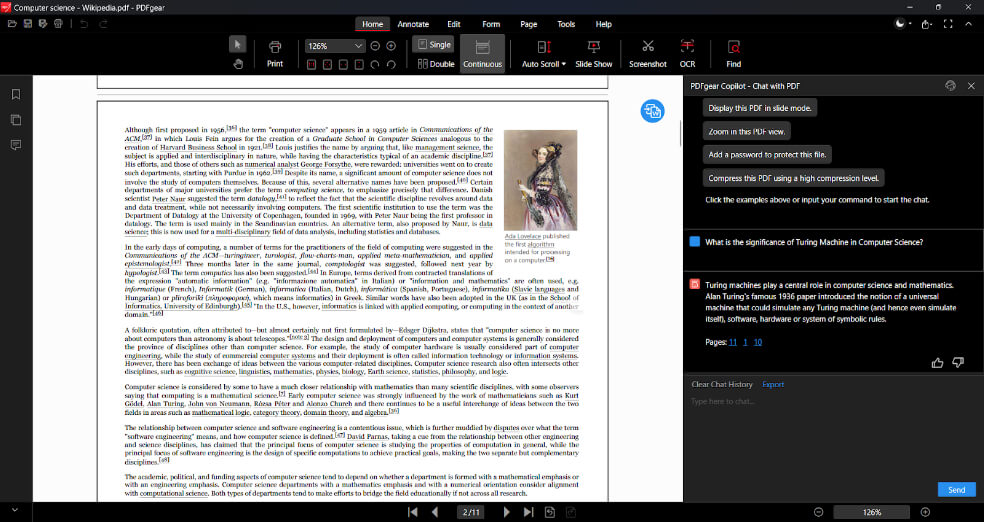Go to the next page
The width and height of the screenshot is (984, 522).
[x=506, y=512]
